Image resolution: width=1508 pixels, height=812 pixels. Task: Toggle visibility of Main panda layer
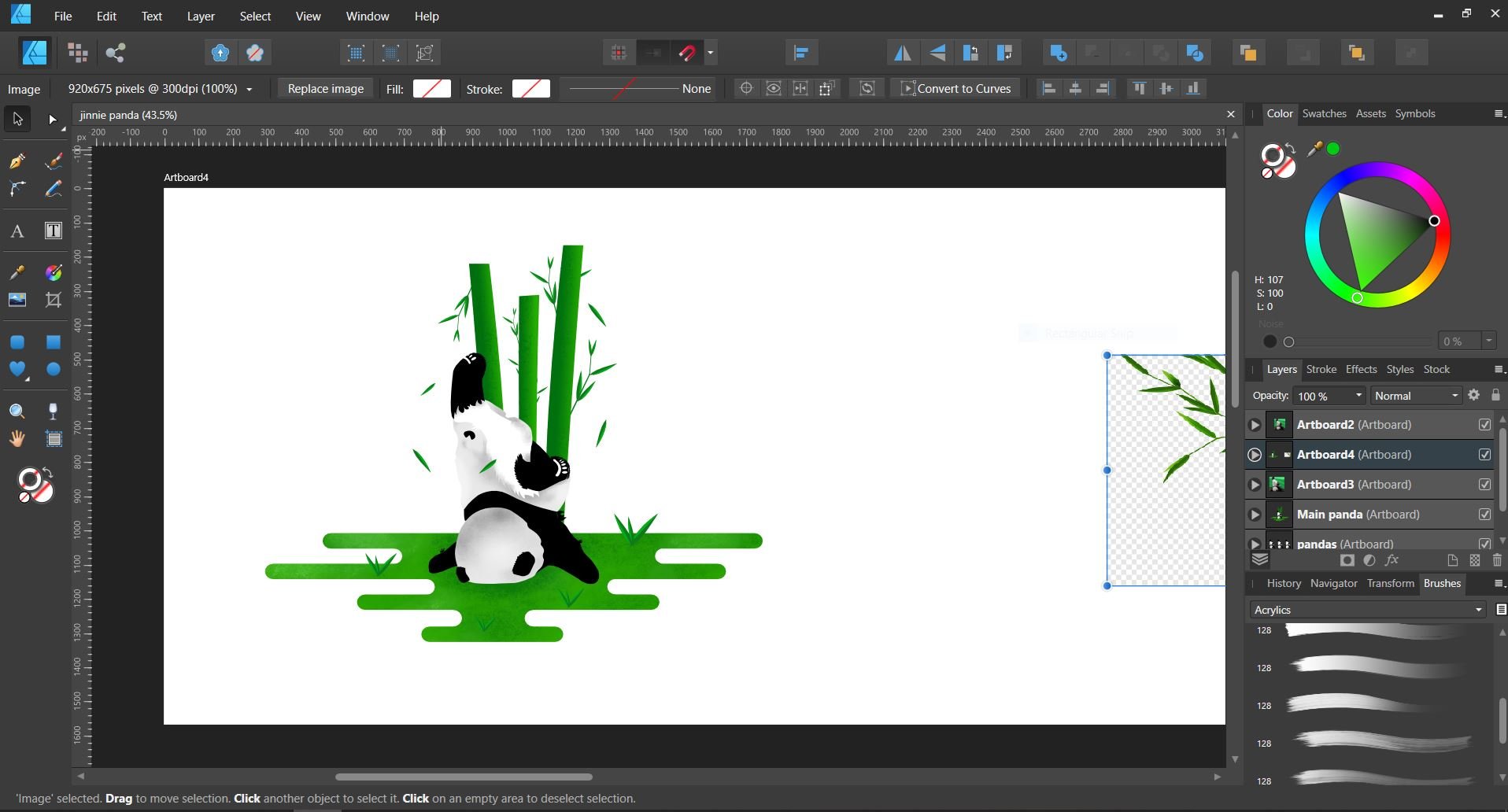(1484, 515)
